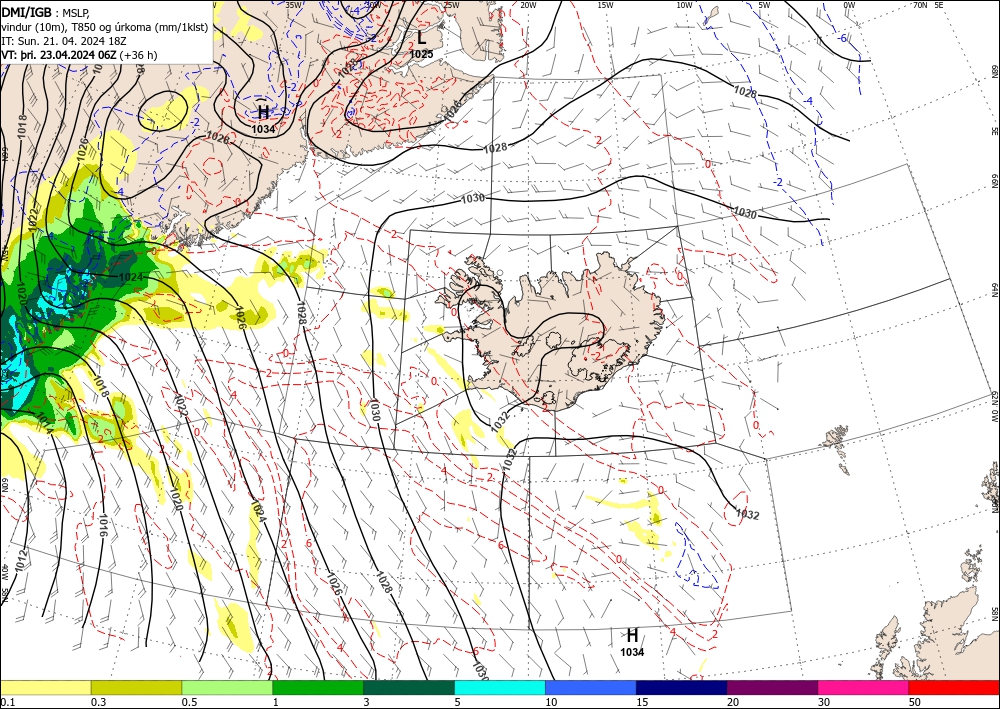Select the dark green 3 mm legend swatch
The width and height of the screenshot is (1000, 709).
409,687
